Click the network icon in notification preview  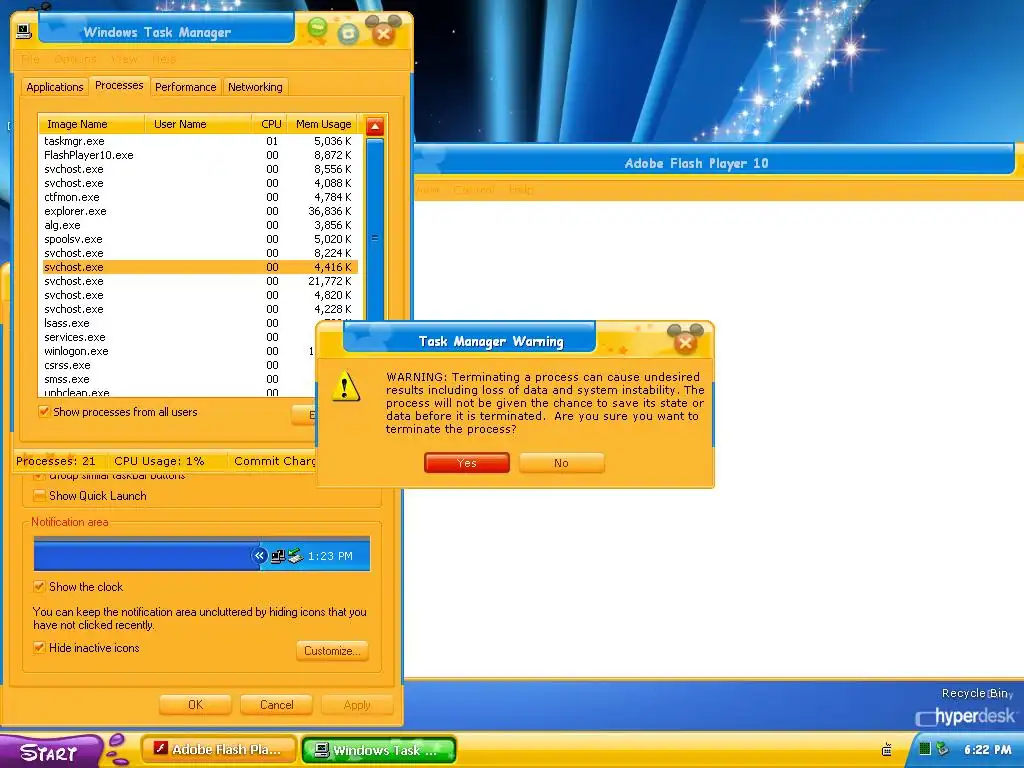278,556
